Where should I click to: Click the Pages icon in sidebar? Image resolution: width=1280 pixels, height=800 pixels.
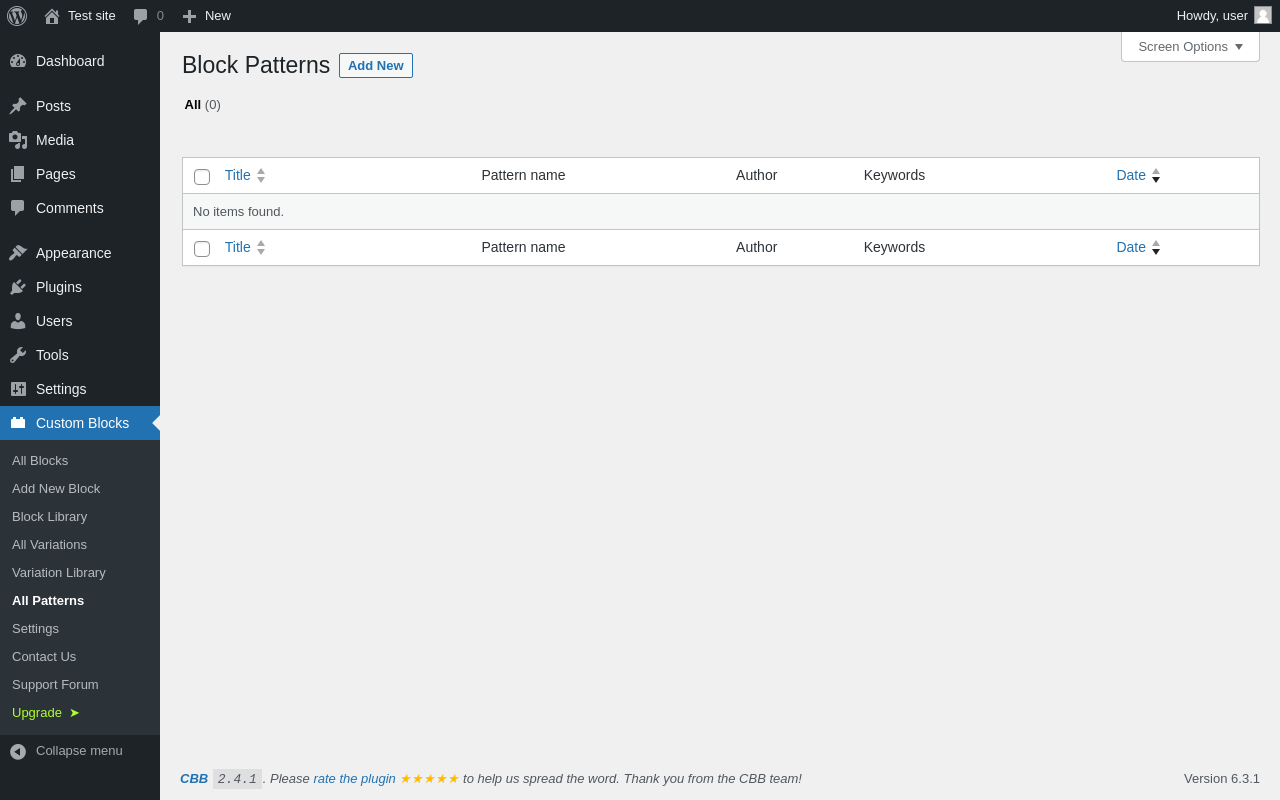pyautogui.click(x=18, y=174)
